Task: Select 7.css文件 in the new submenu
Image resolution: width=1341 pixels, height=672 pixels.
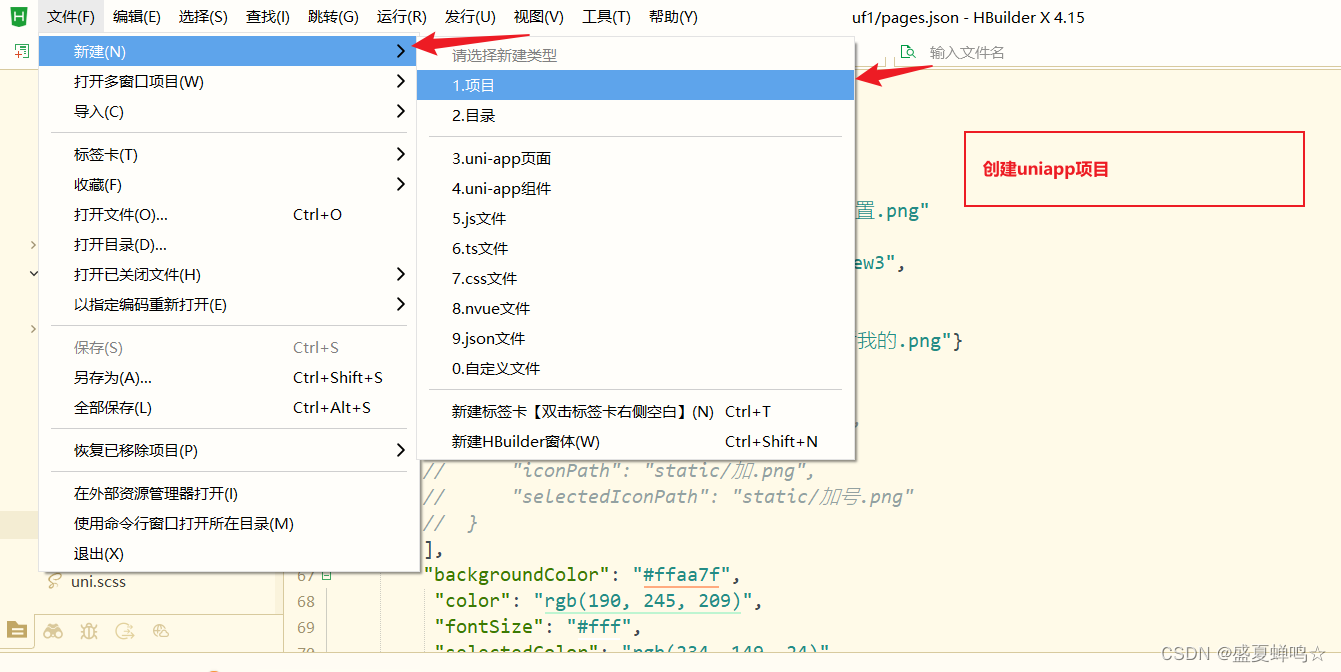Action: pos(635,278)
